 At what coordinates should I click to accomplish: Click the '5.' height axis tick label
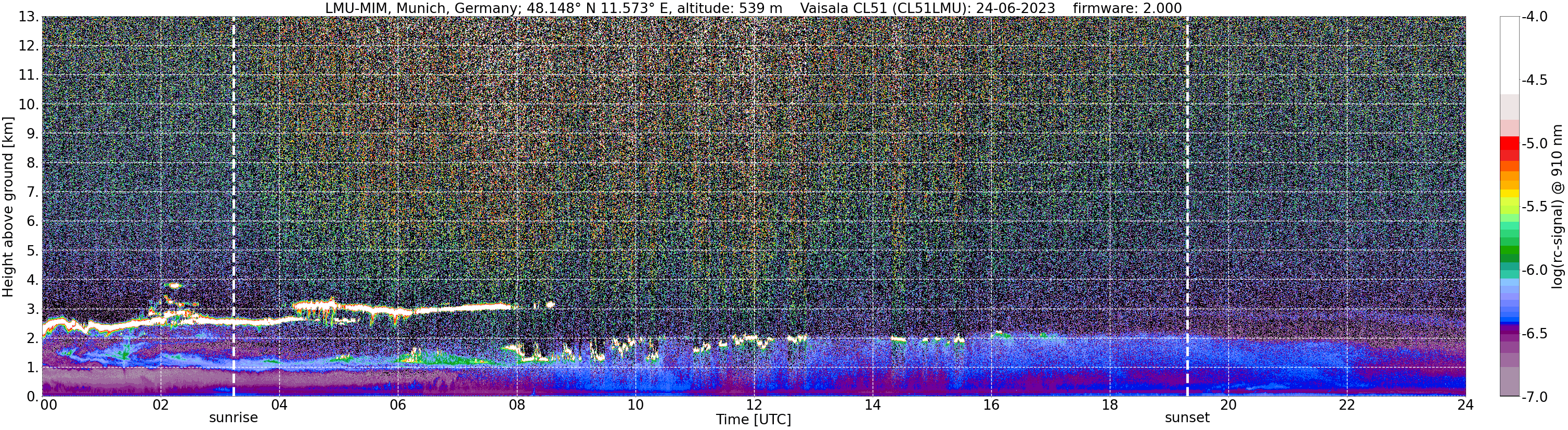click(33, 250)
